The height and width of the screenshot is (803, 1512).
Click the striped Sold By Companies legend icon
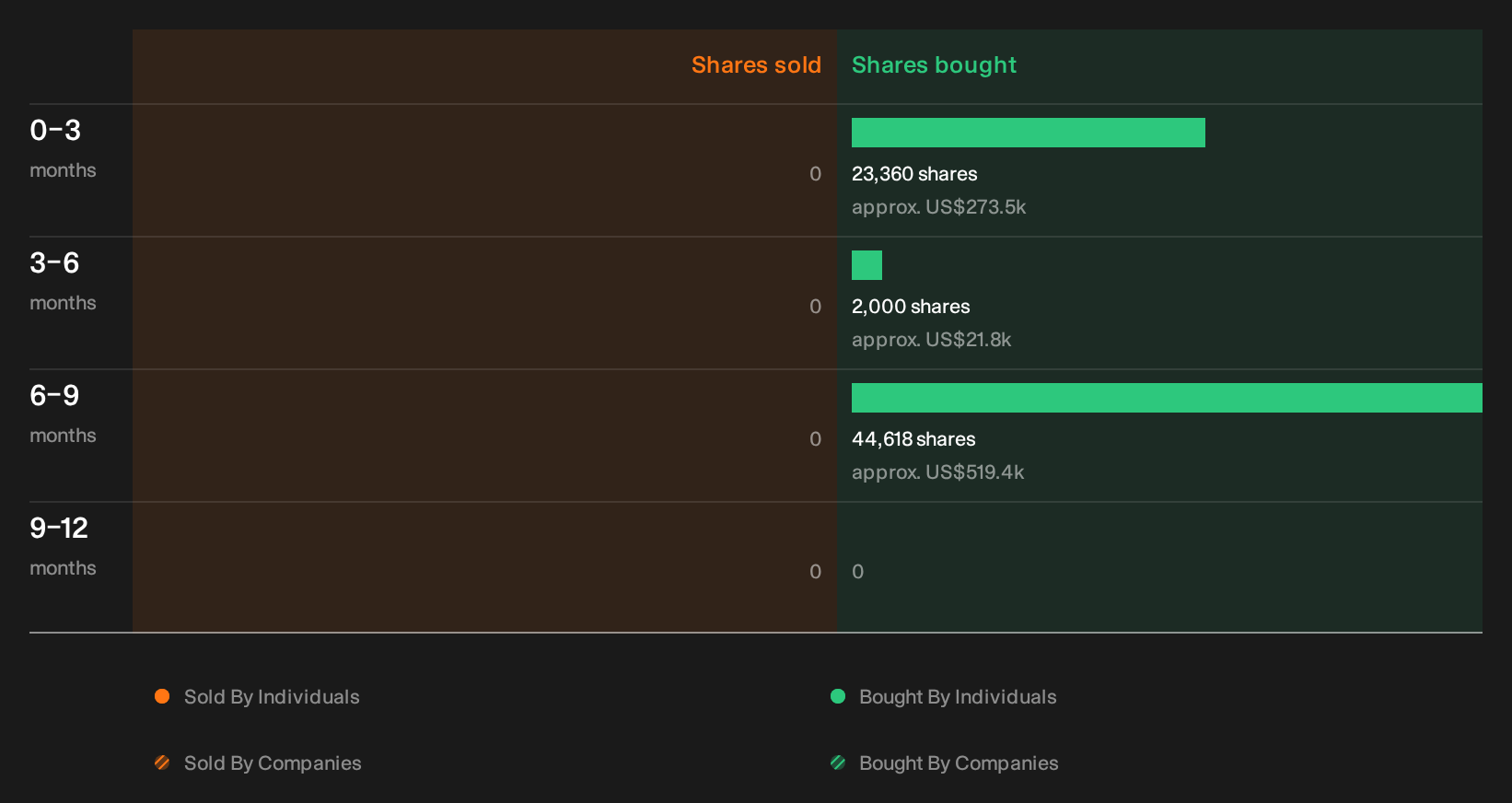[x=162, y=762]
